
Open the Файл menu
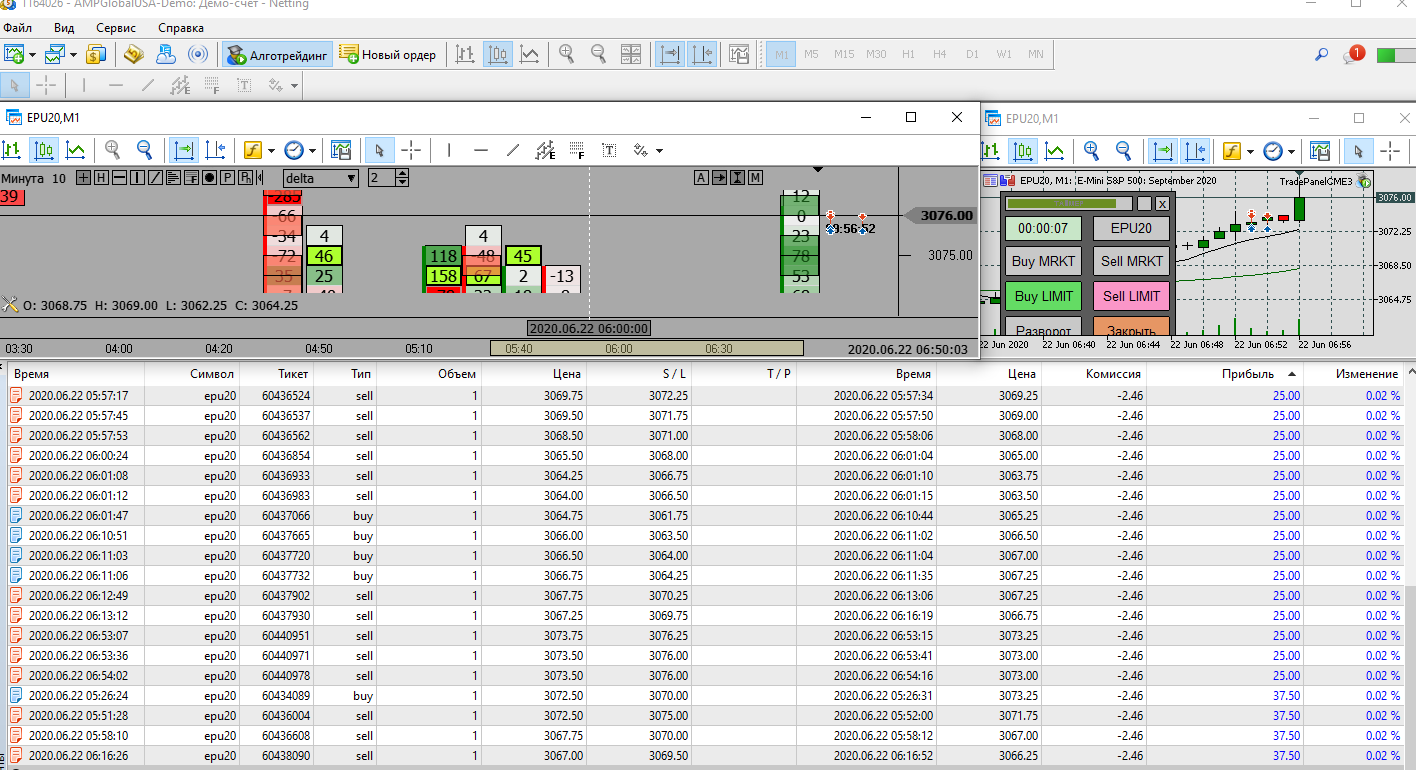coord(17,28)
